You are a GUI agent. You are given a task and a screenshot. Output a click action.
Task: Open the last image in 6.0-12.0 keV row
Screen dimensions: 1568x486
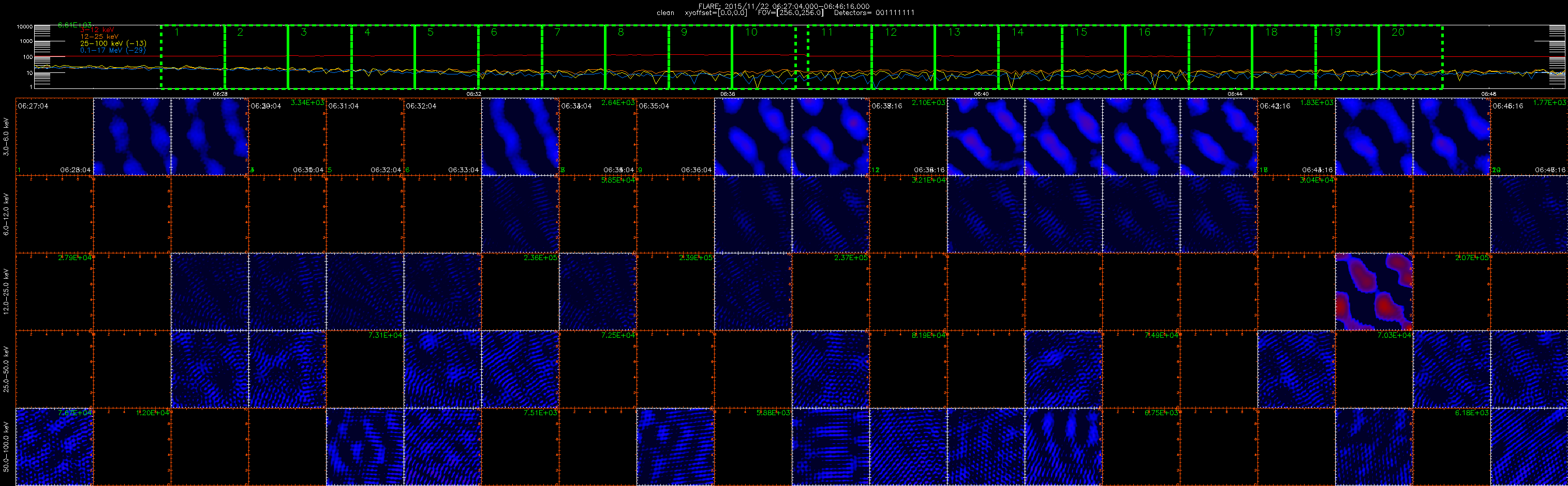pos(1529,214)
